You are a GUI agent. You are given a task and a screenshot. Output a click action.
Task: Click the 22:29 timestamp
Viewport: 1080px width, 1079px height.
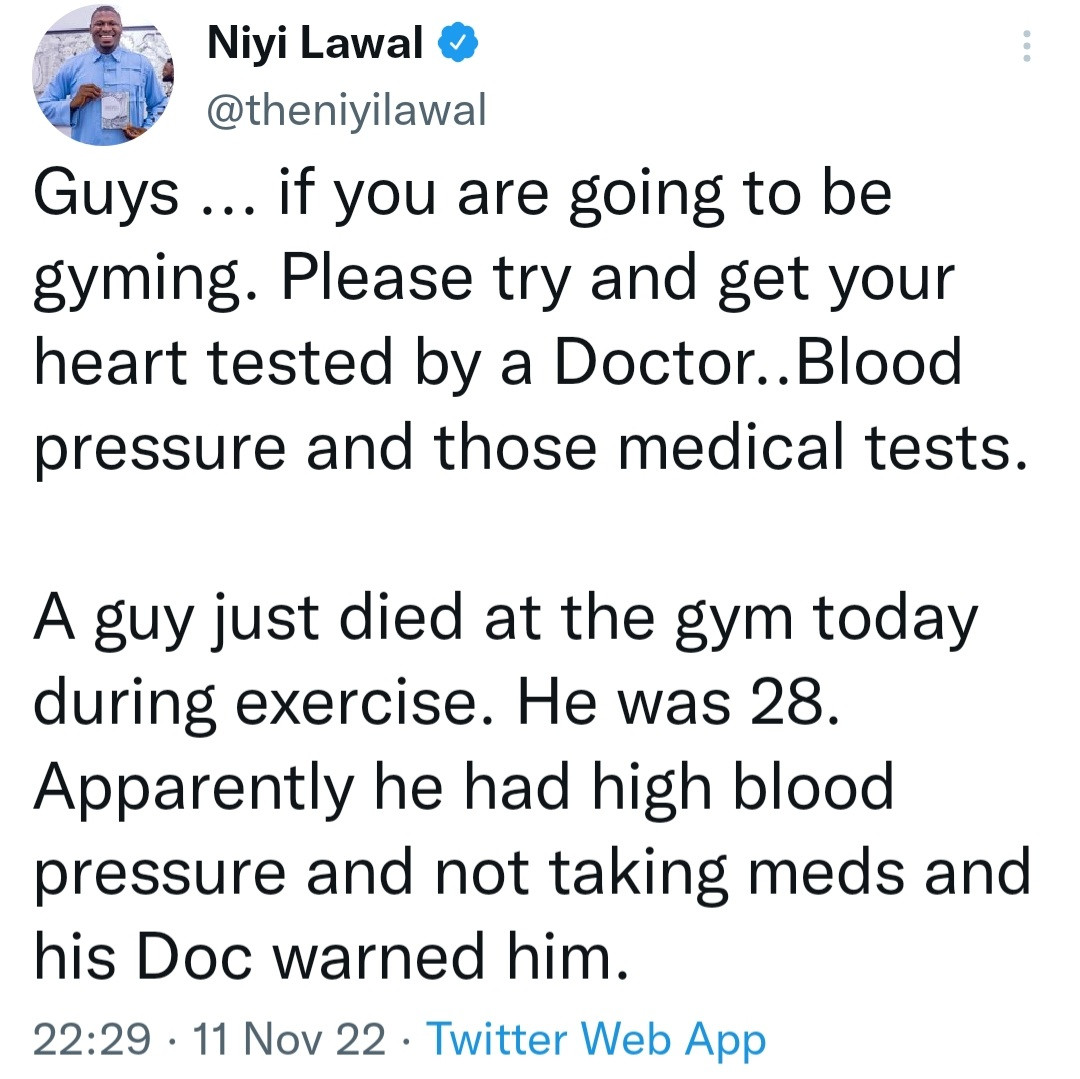[92, 1041]
